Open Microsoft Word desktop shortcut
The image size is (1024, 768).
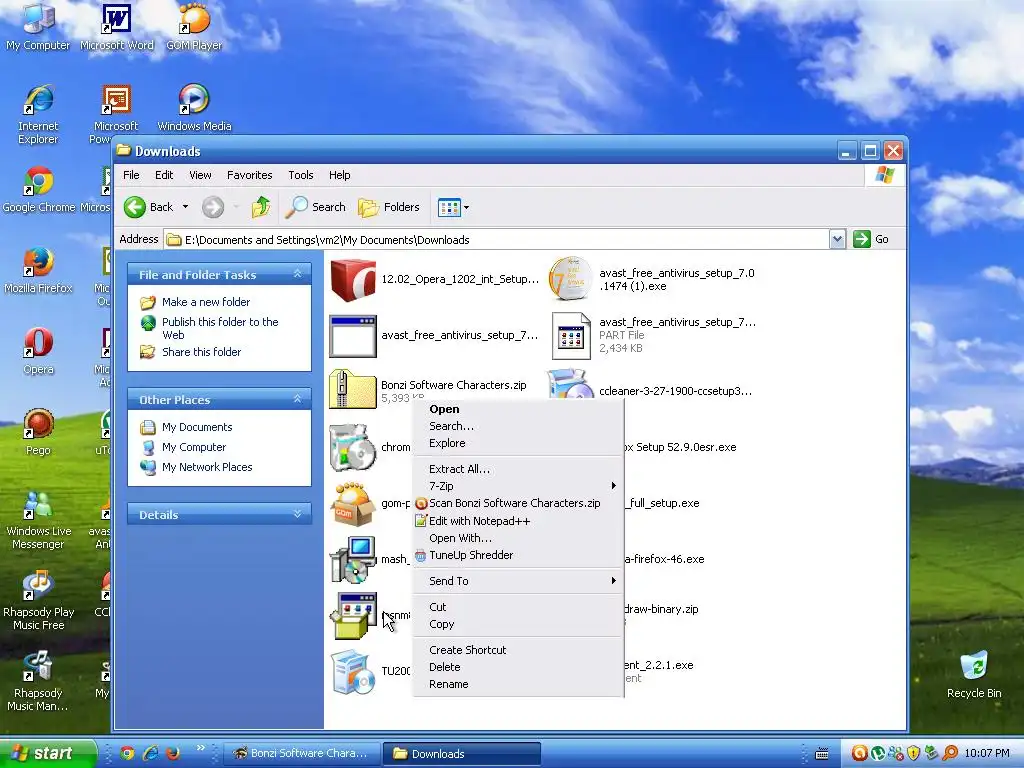(x=116, y=26)
